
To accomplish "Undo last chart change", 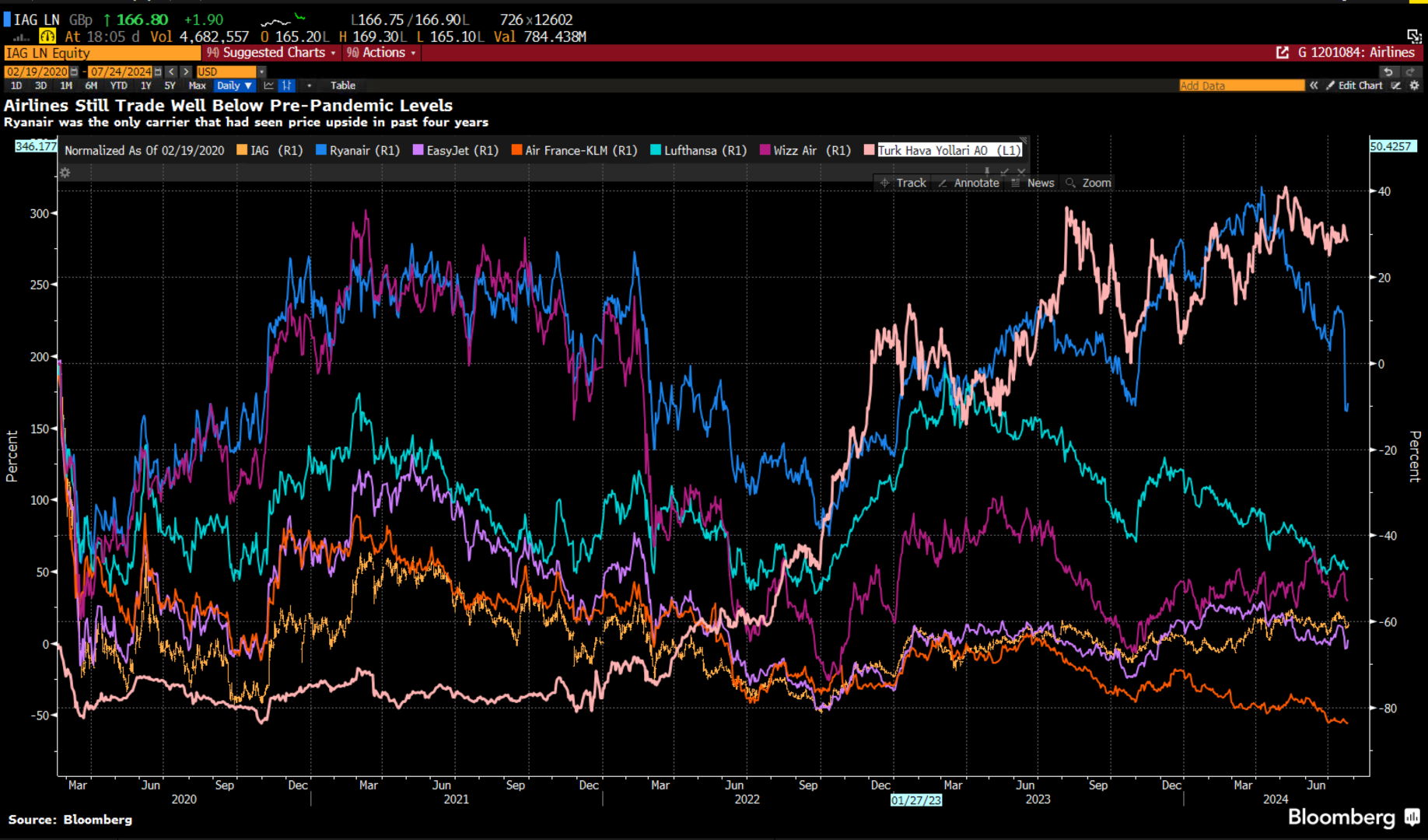I will pos(1388,72).
